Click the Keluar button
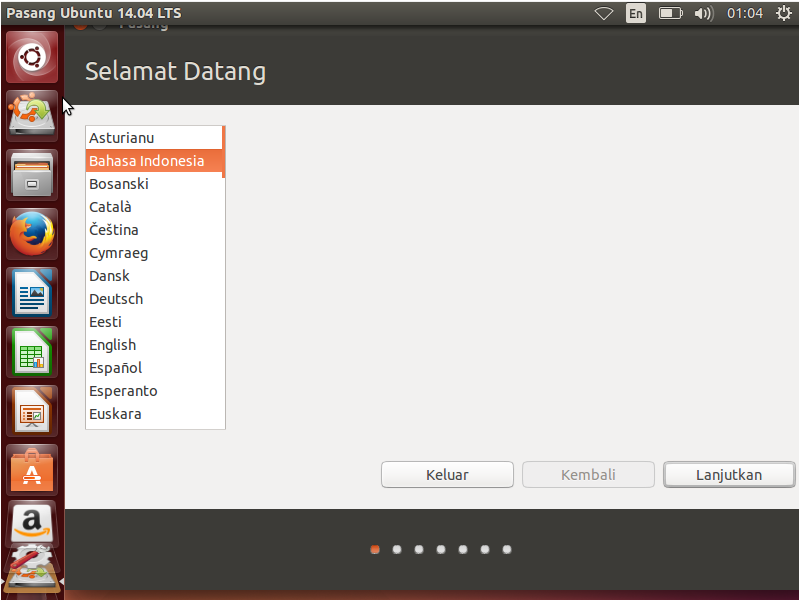 447,474
